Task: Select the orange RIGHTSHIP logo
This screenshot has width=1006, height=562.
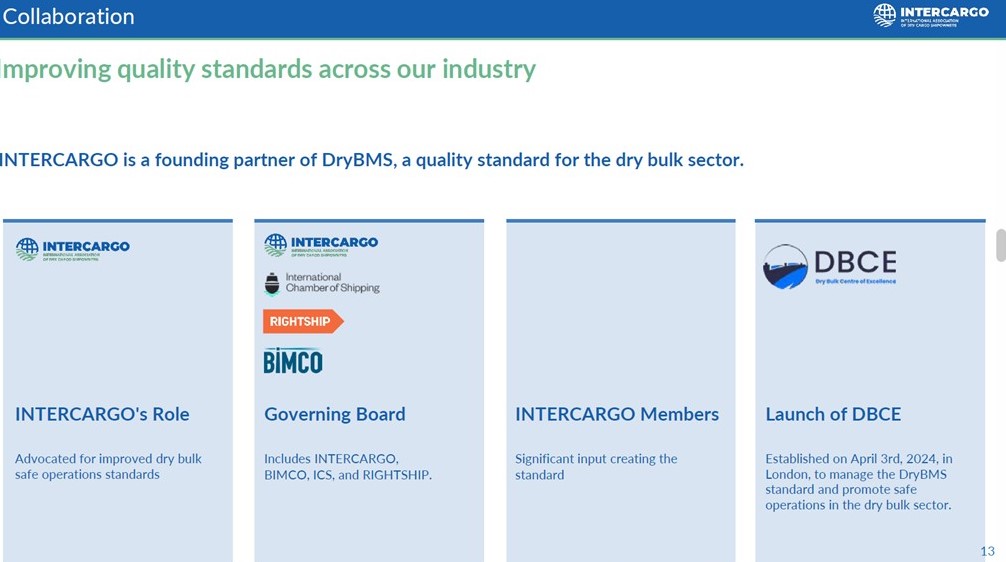Action: (x=302, y=321)
